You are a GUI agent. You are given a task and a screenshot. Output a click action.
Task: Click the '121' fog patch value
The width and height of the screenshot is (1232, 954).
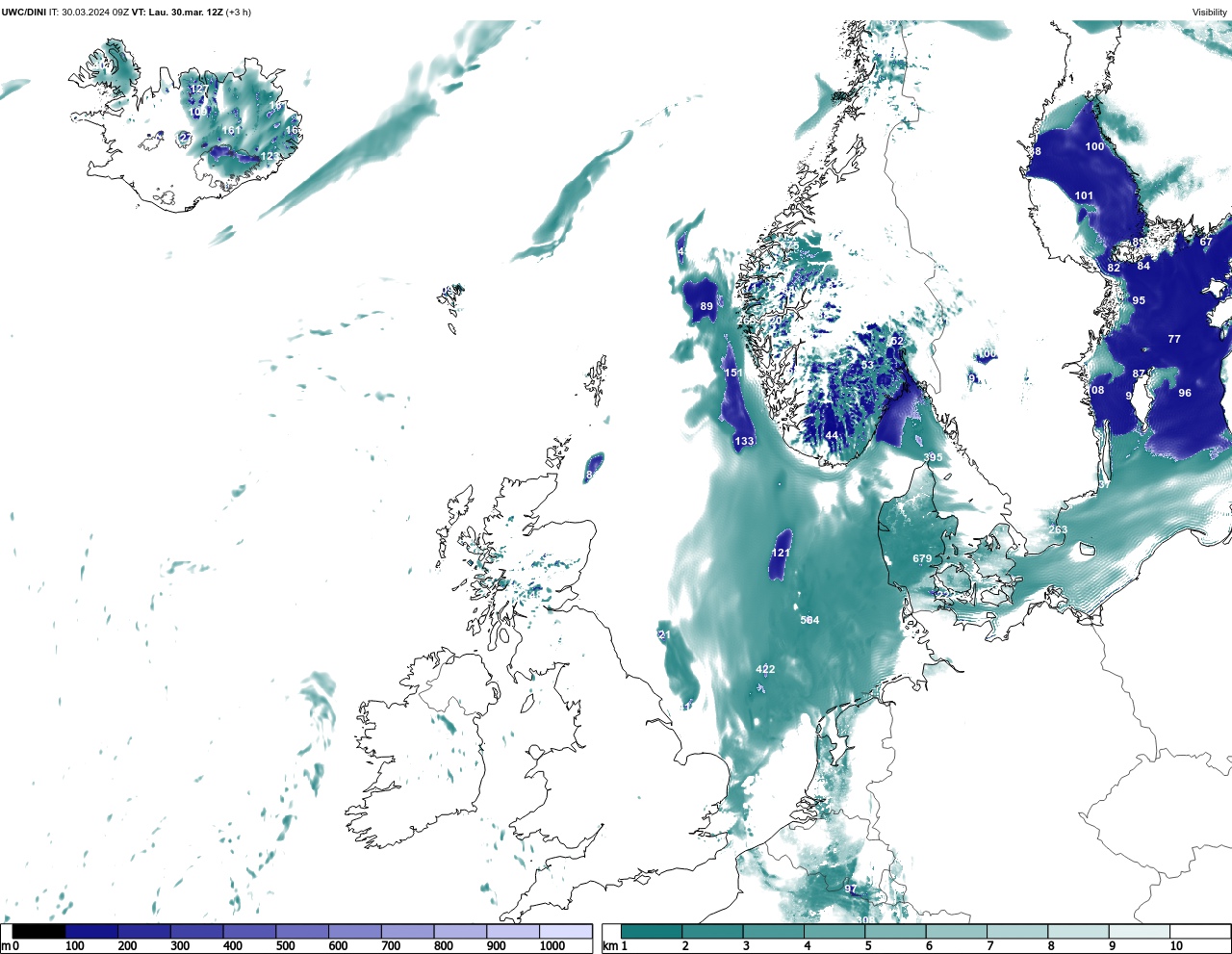[x=781, y=553]
